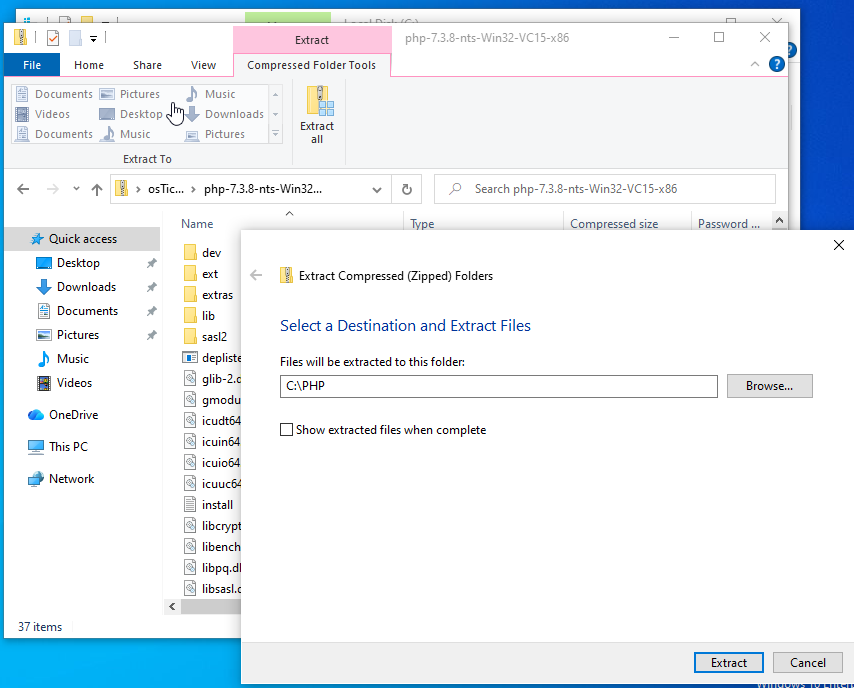Select the Videos extract-to location in the ribbon
This screenshot has height=688, width=854.
pos(42,114)
